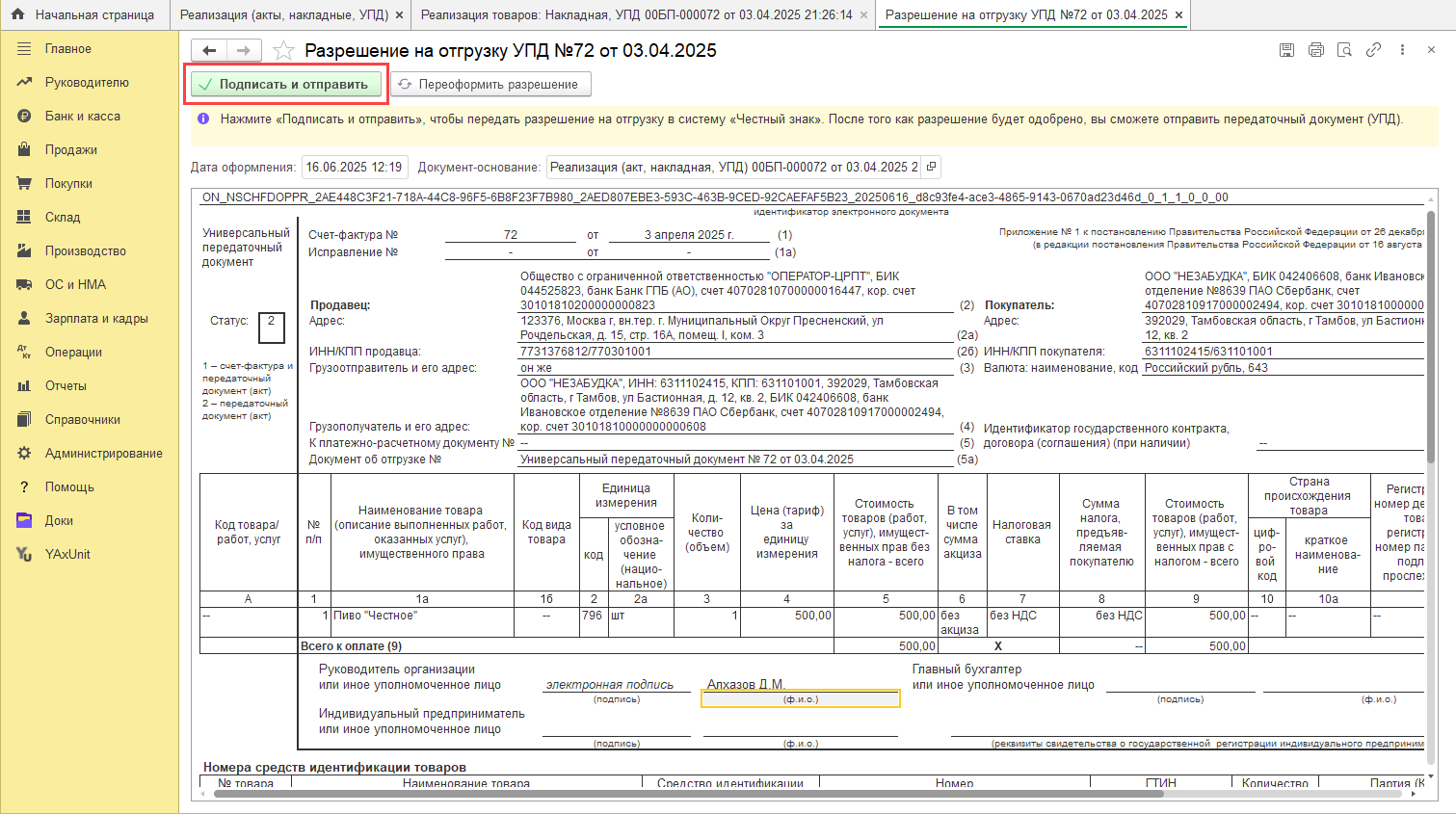The image size is (1456, 814).
Task: Close the Реализация (акты, накладные, УПД) tab
Action: [x=397, y=15]
